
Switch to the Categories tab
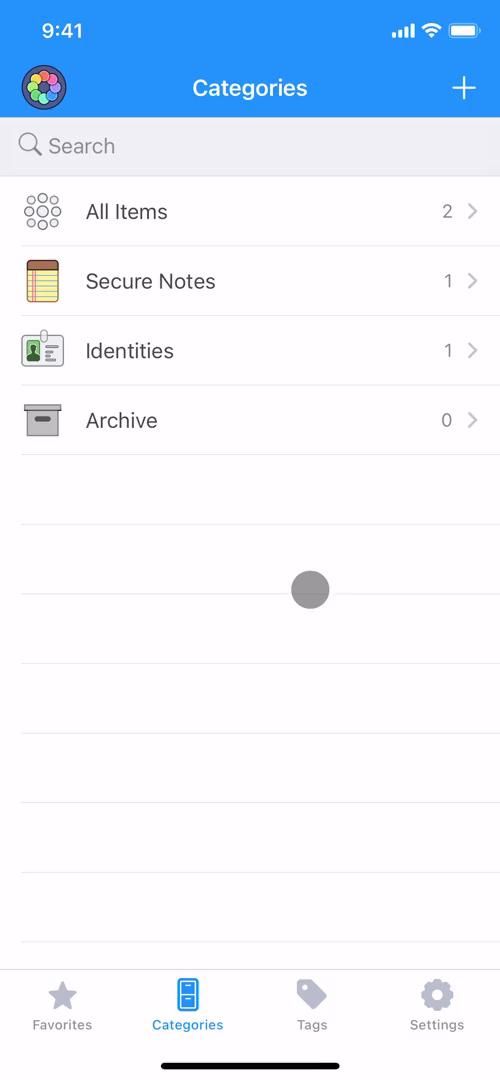[x=187, y=1004]
